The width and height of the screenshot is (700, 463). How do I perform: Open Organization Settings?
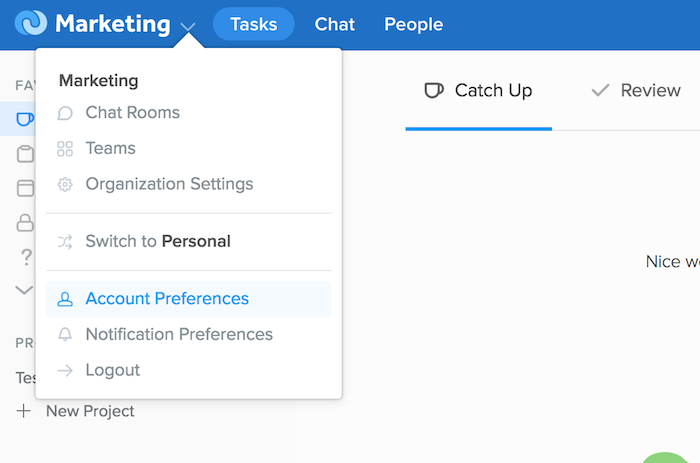point(189,184)
